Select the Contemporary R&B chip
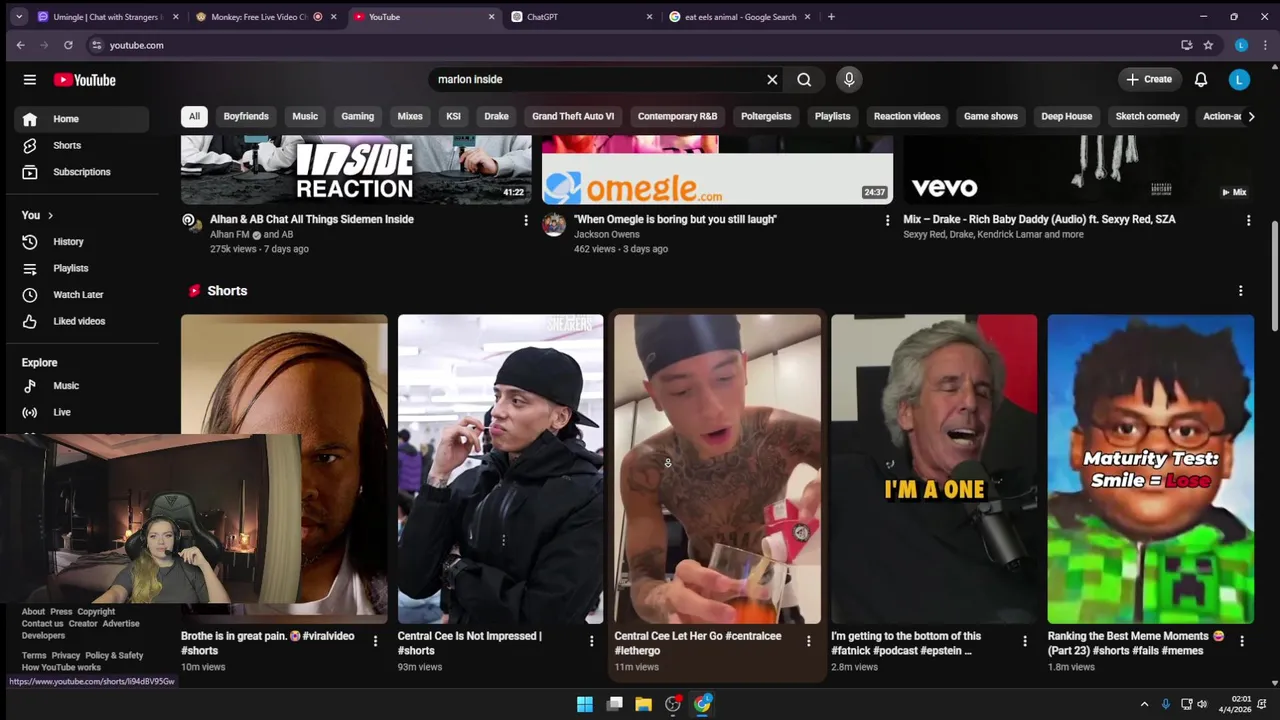1280x720 pixels. [677, 116]
